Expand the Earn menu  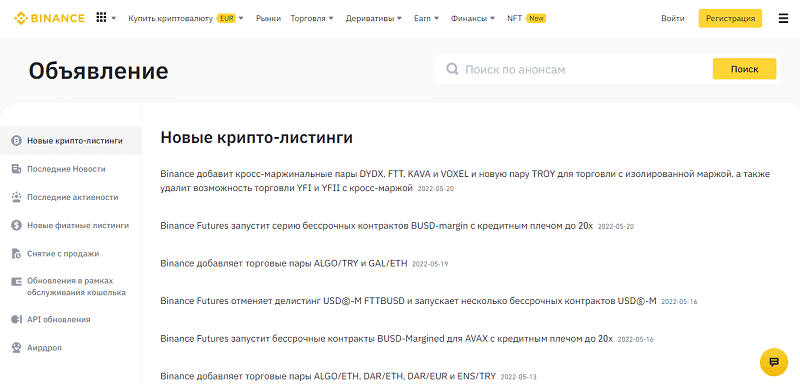[427, 18]
